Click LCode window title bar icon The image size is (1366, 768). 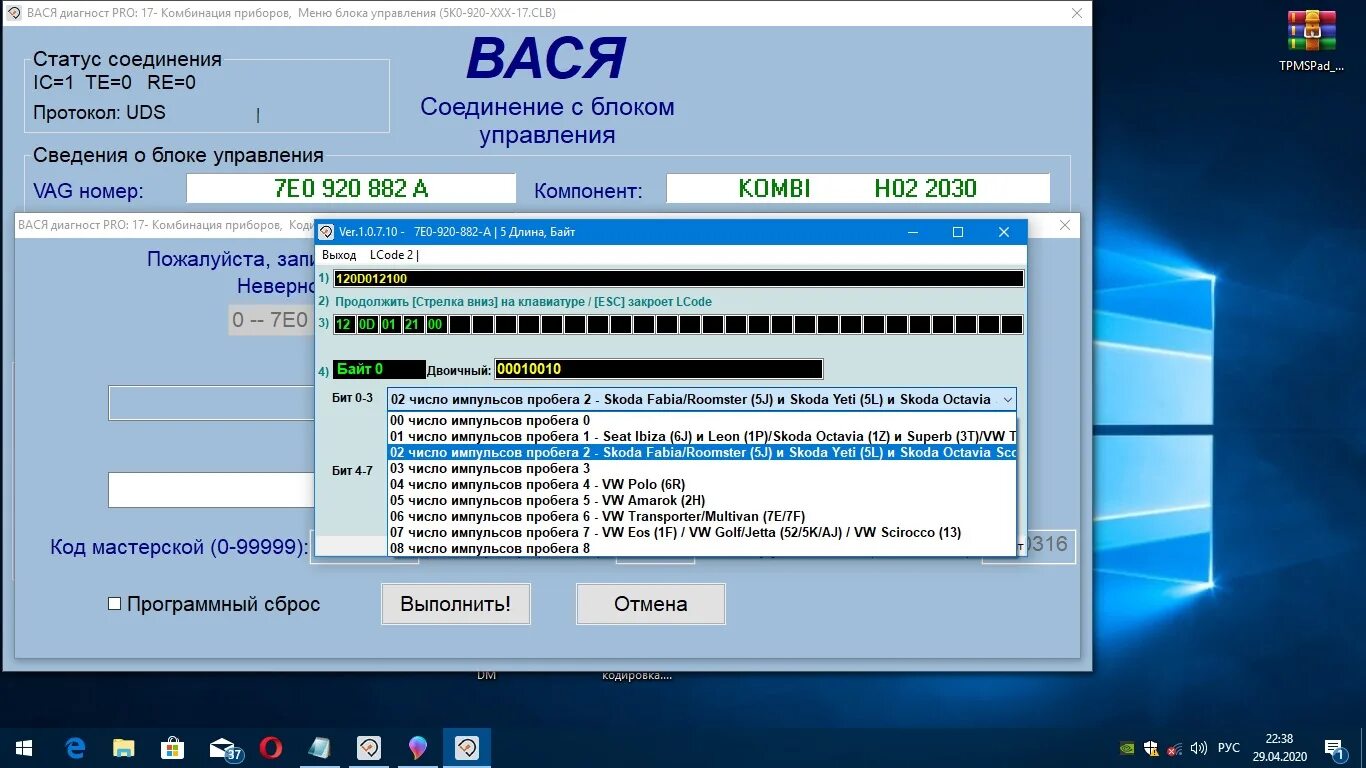[326, 232]
